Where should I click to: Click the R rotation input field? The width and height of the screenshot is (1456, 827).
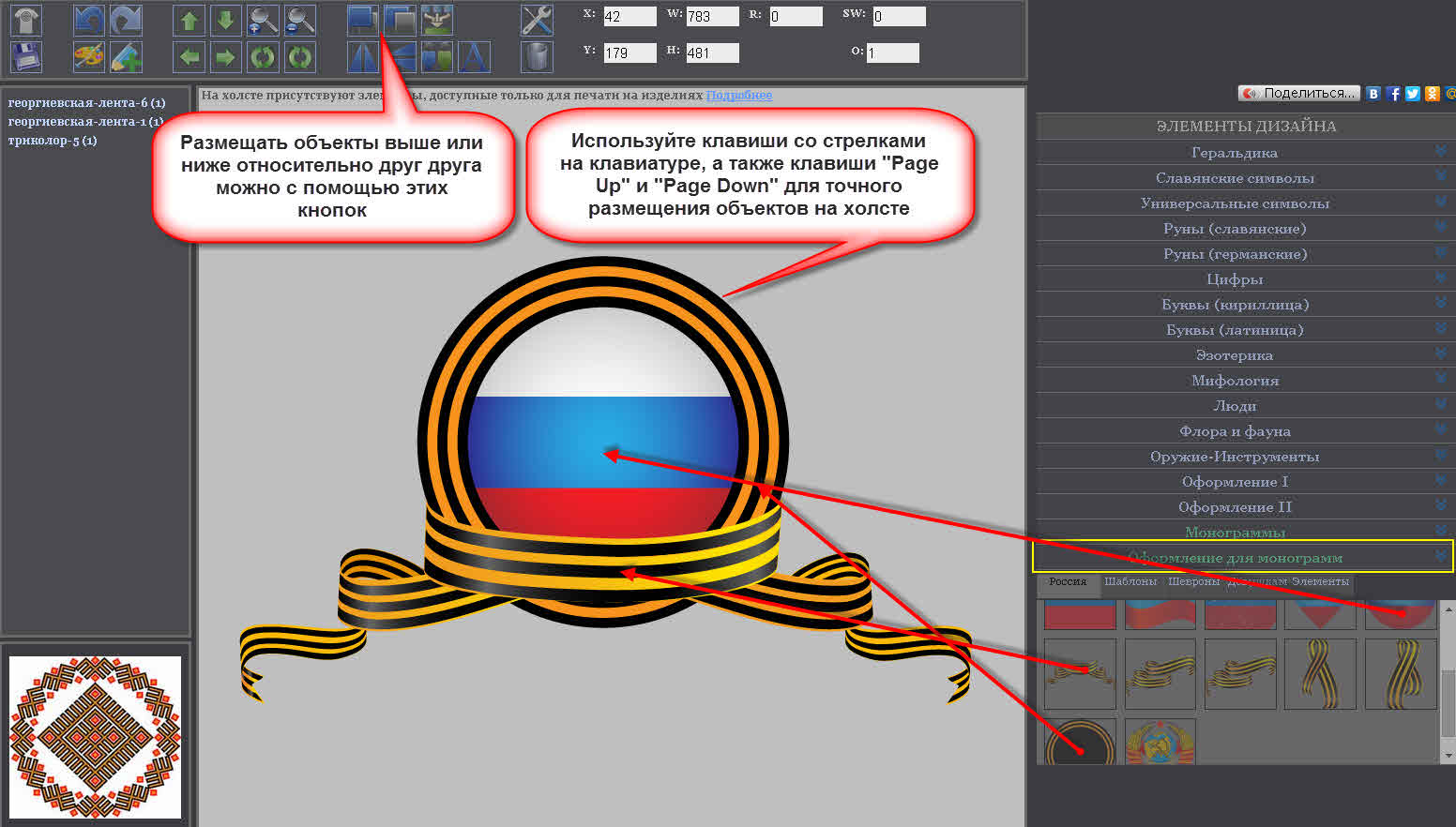[x=796, y=16]
